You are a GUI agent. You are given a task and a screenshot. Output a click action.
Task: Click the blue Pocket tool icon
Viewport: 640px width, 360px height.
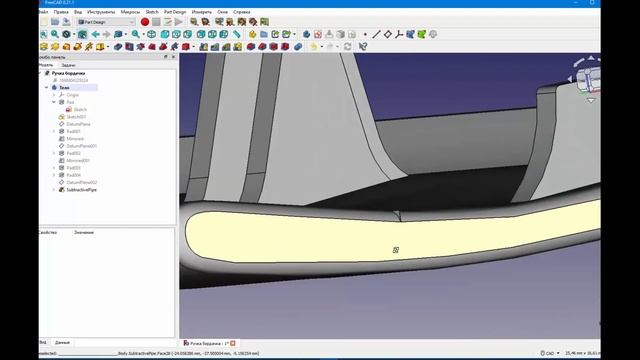click(118, 47)
